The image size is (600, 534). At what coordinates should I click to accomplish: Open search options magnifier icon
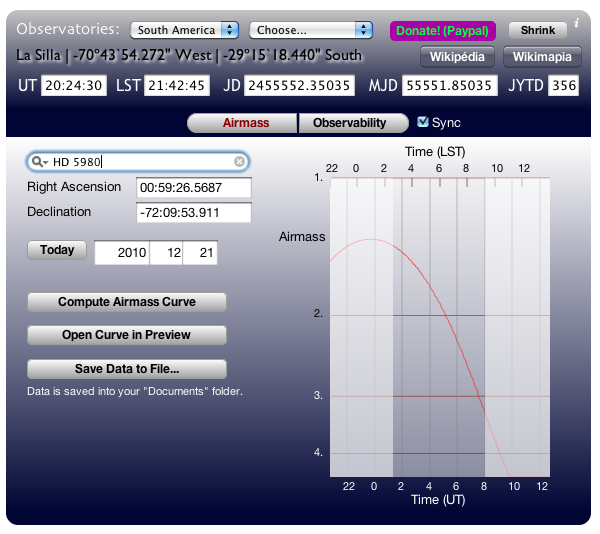tap(39, 162)
